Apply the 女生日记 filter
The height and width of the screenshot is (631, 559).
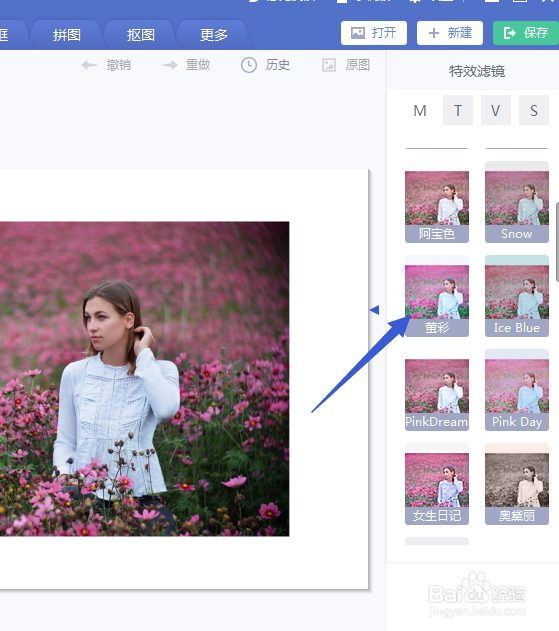click(x=437, y=484)
